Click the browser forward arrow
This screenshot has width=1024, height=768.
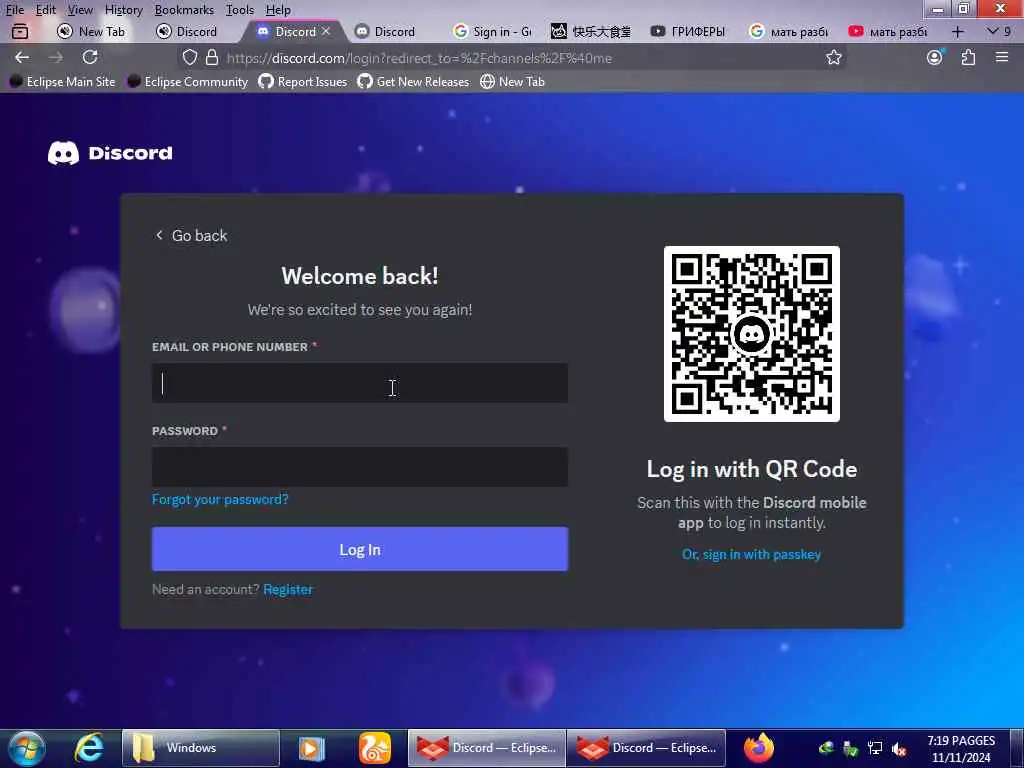pyautogui.click(x=56, y=57)
